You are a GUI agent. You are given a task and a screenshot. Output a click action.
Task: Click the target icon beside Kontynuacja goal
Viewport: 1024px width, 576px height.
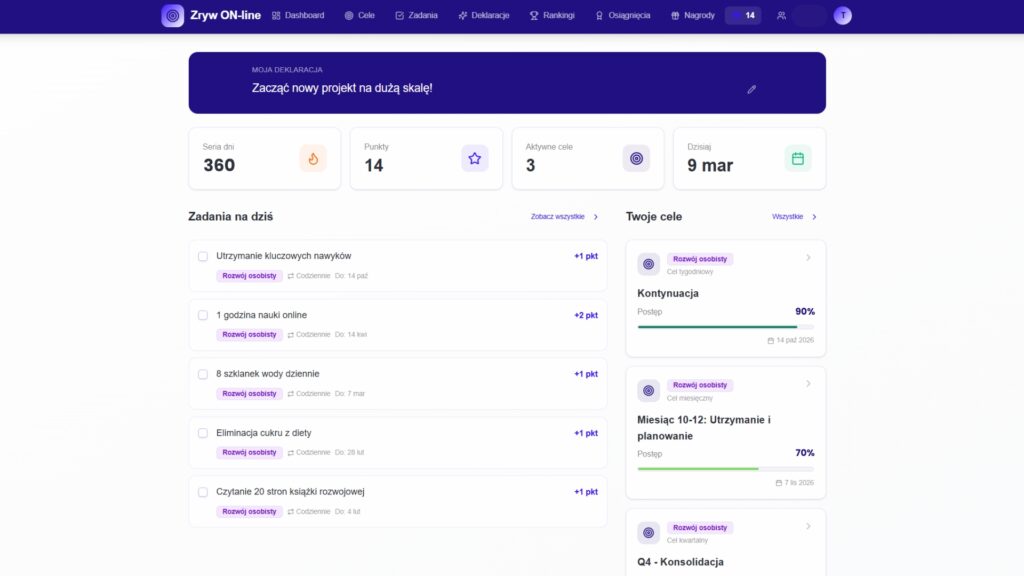(648, 264)
